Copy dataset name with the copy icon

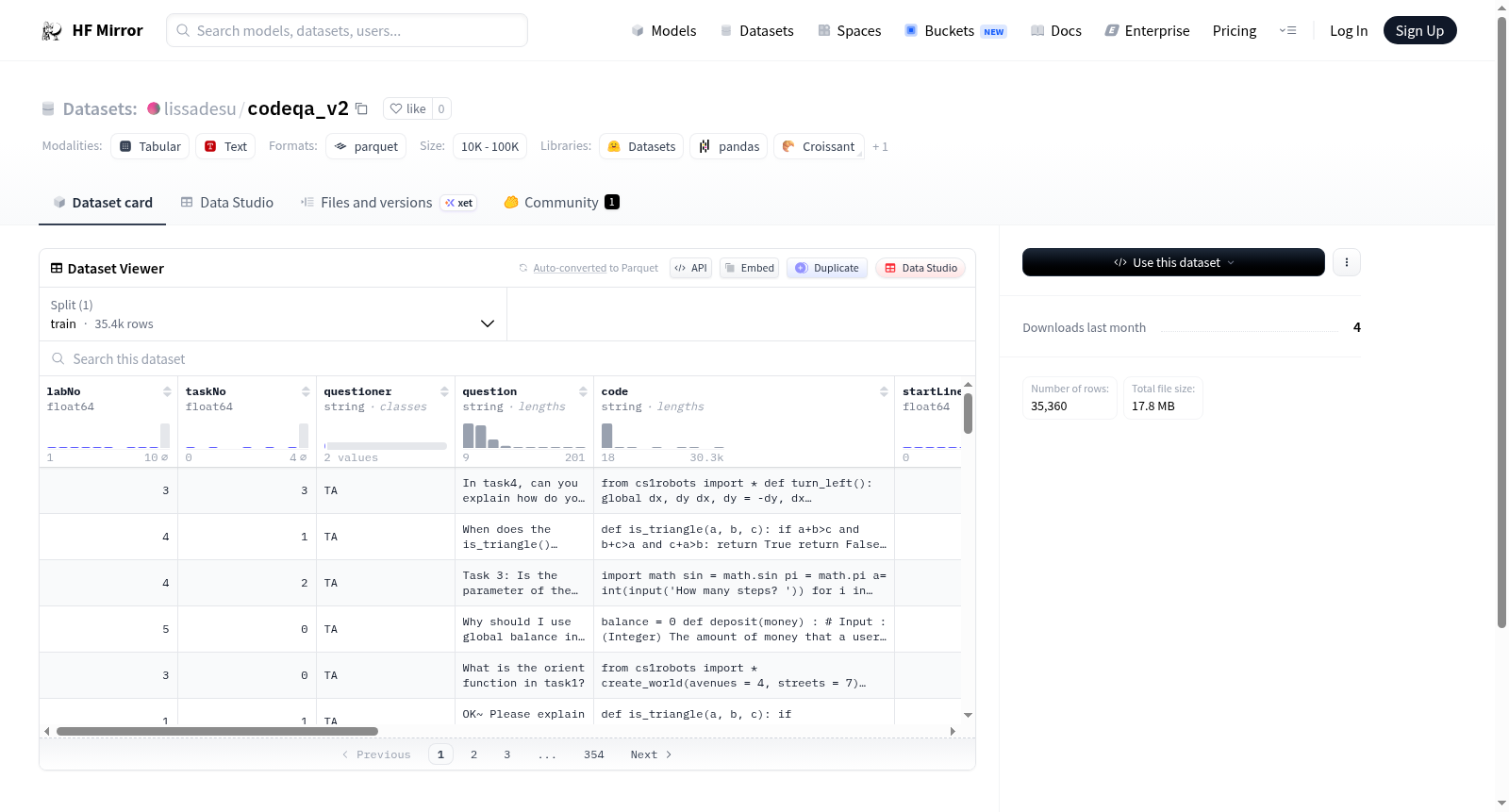pos(361,108)
